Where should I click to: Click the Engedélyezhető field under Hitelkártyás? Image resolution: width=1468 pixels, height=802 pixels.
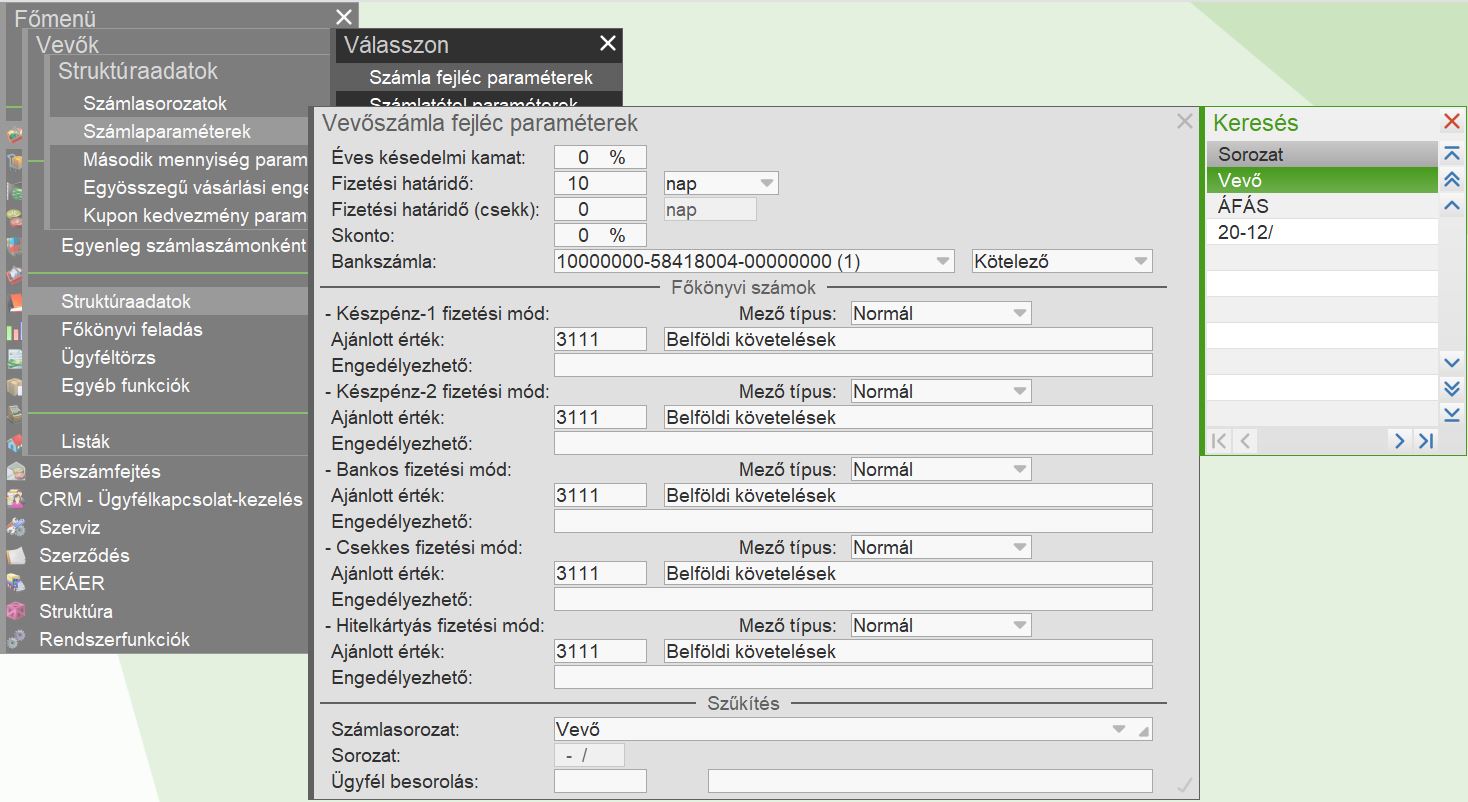click(853, 677)
